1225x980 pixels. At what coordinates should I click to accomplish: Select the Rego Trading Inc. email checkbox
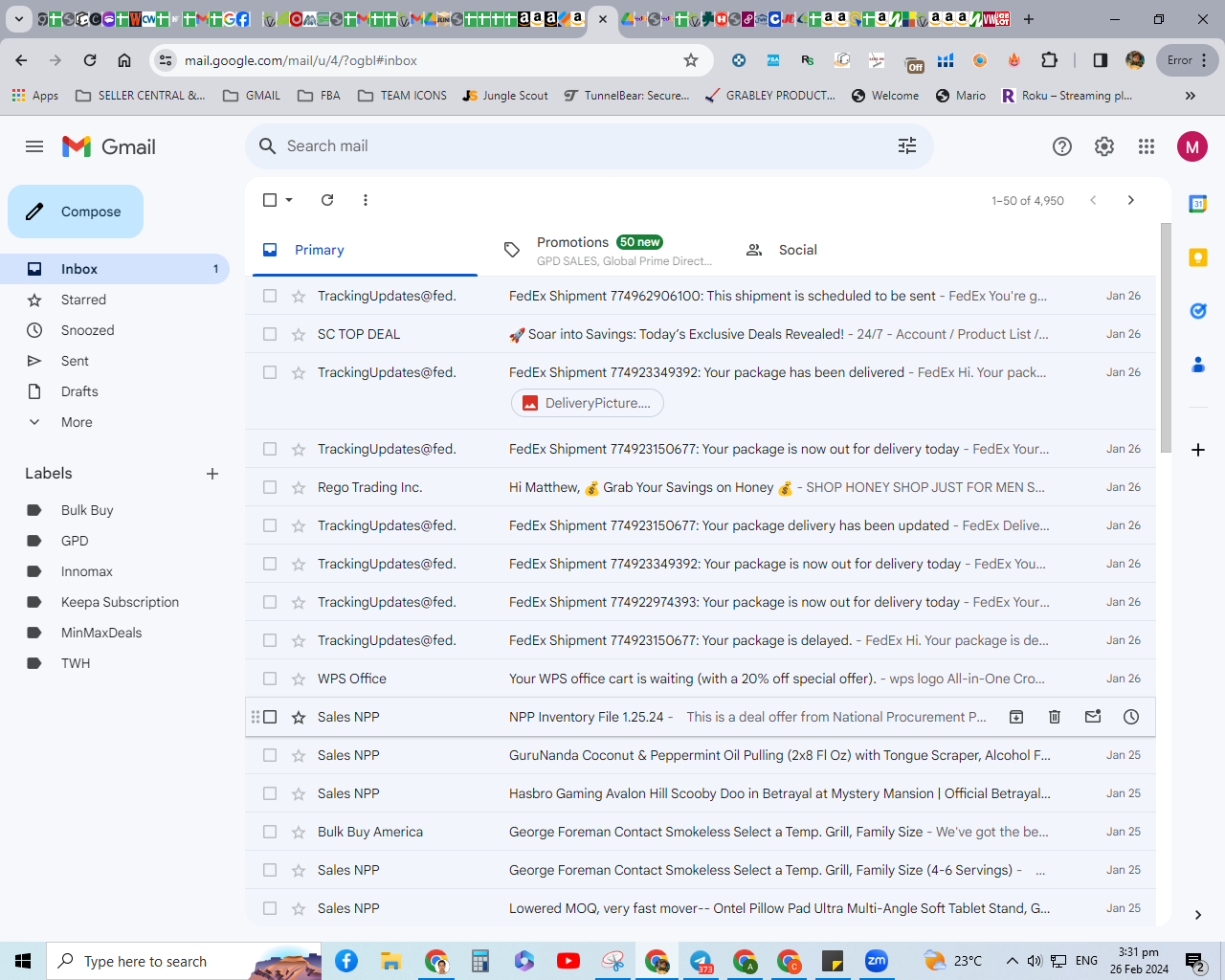click(270, 487)
